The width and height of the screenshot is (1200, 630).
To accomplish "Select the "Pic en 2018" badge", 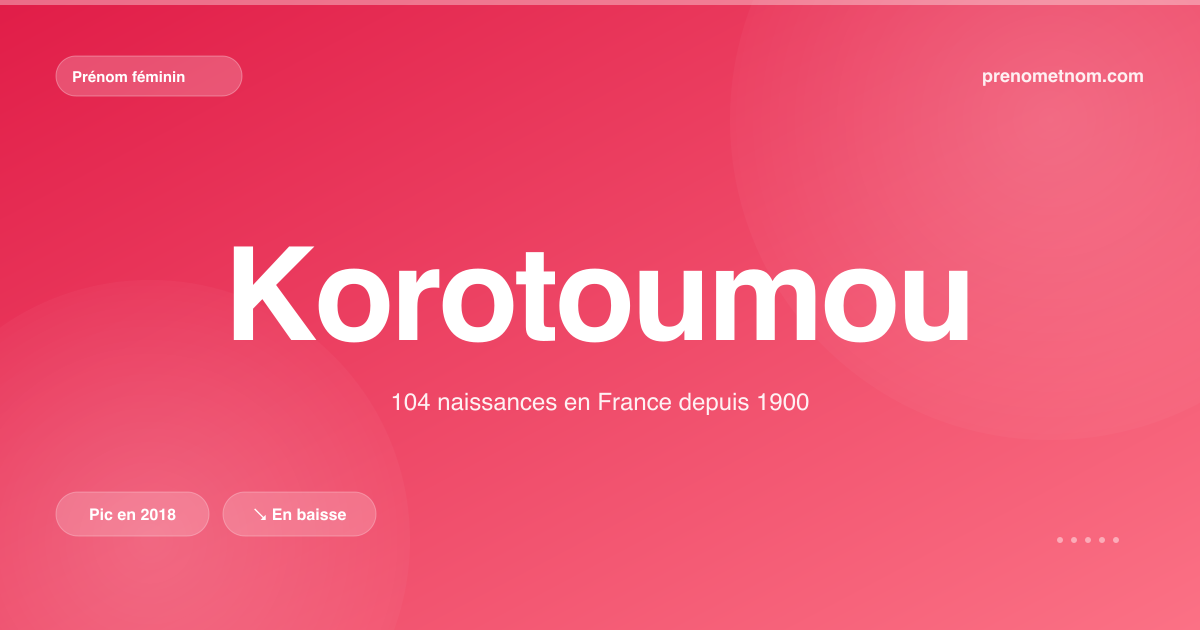I will click(132, 514).
